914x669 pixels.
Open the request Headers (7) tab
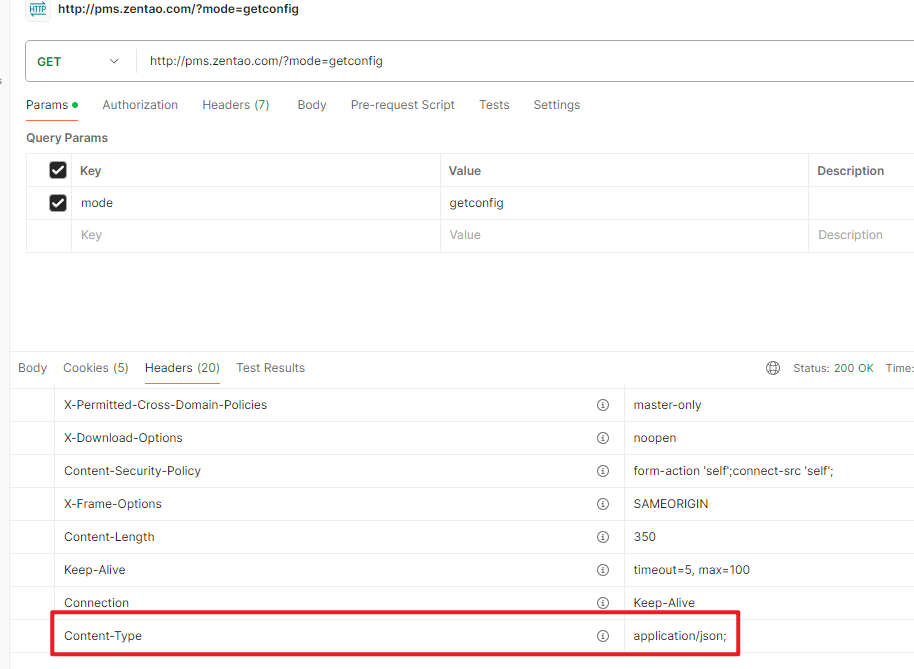pos(235,105)
